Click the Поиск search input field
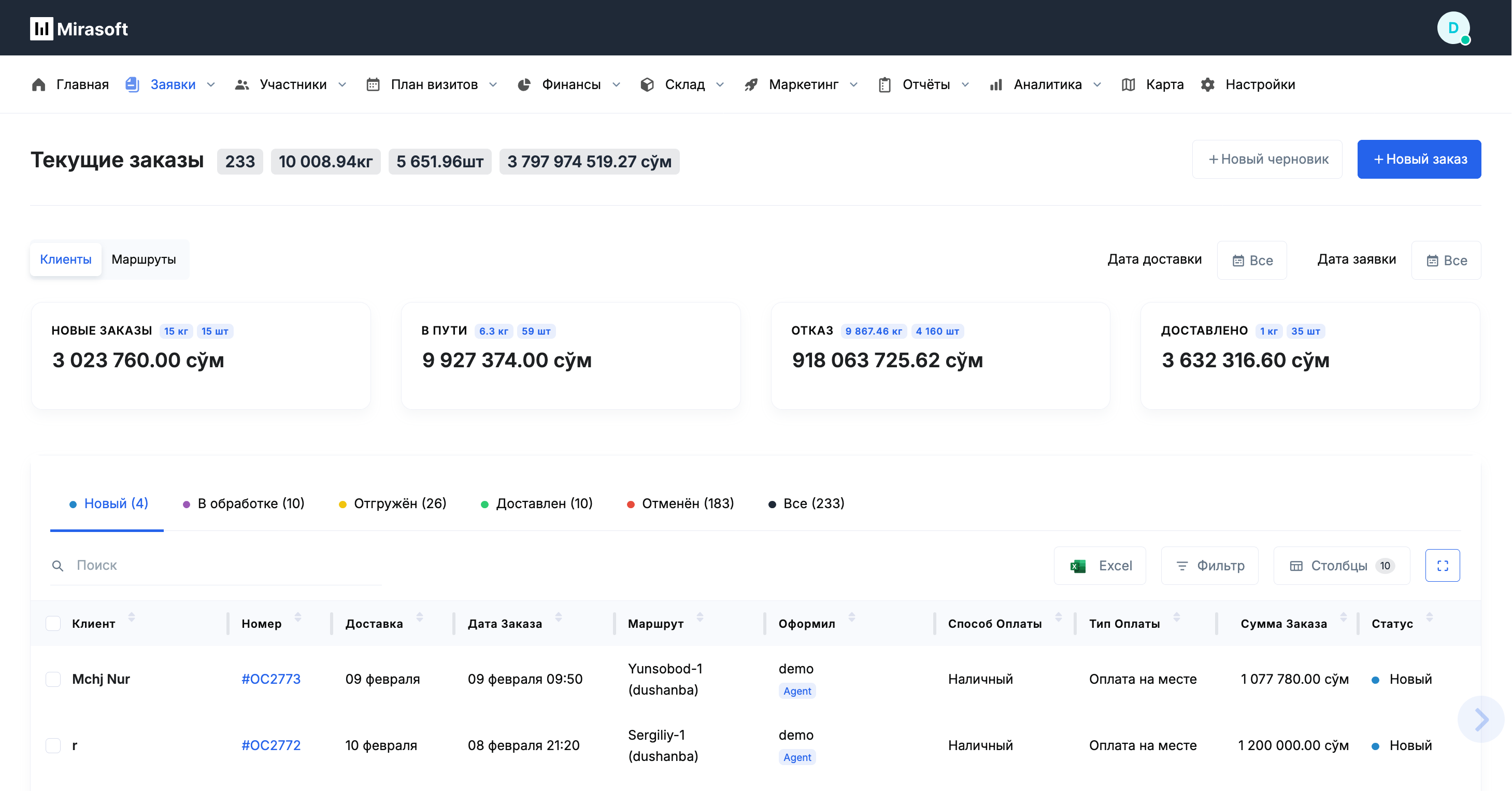This screenshot has height=791, width=1512. 223,565
